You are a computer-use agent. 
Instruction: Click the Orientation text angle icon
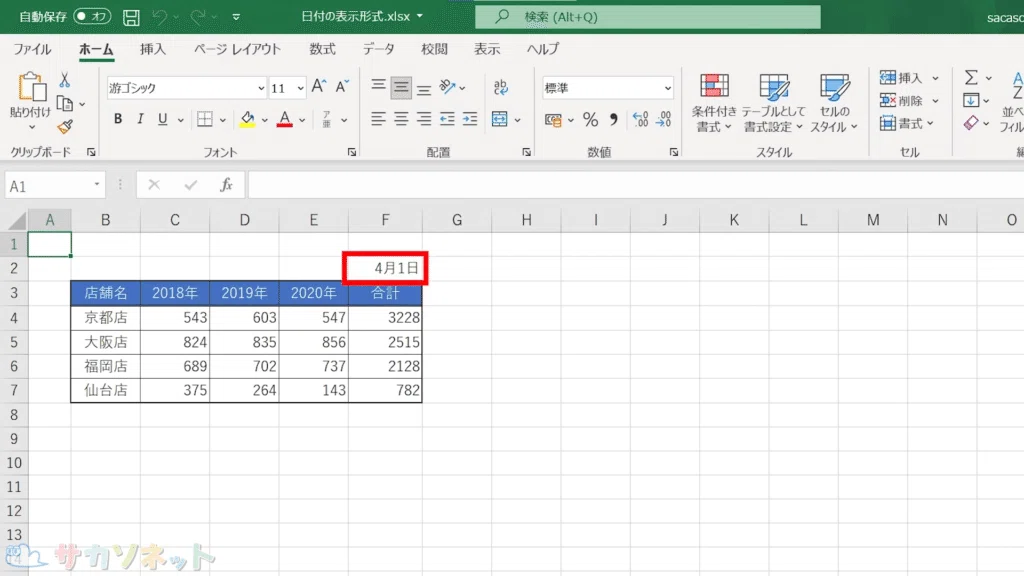pos(447,86)
